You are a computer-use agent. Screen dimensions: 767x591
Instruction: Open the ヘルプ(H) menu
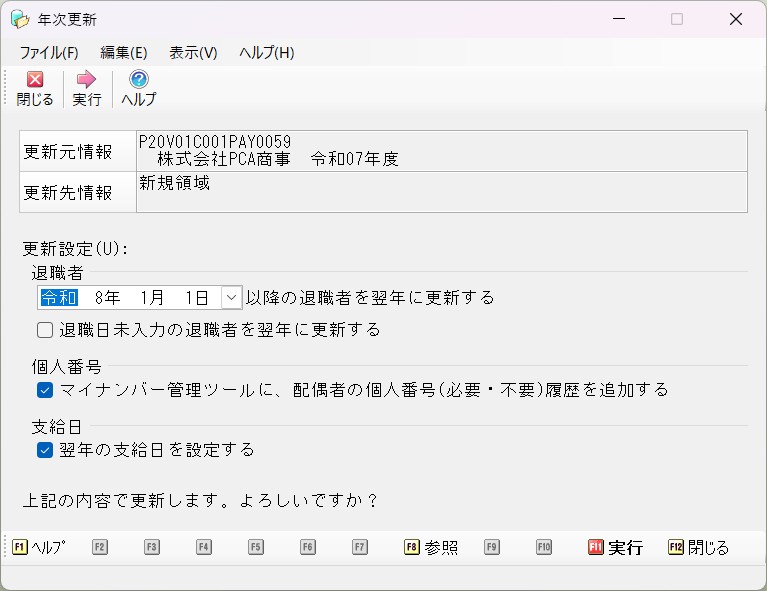[x=267, y=52]
